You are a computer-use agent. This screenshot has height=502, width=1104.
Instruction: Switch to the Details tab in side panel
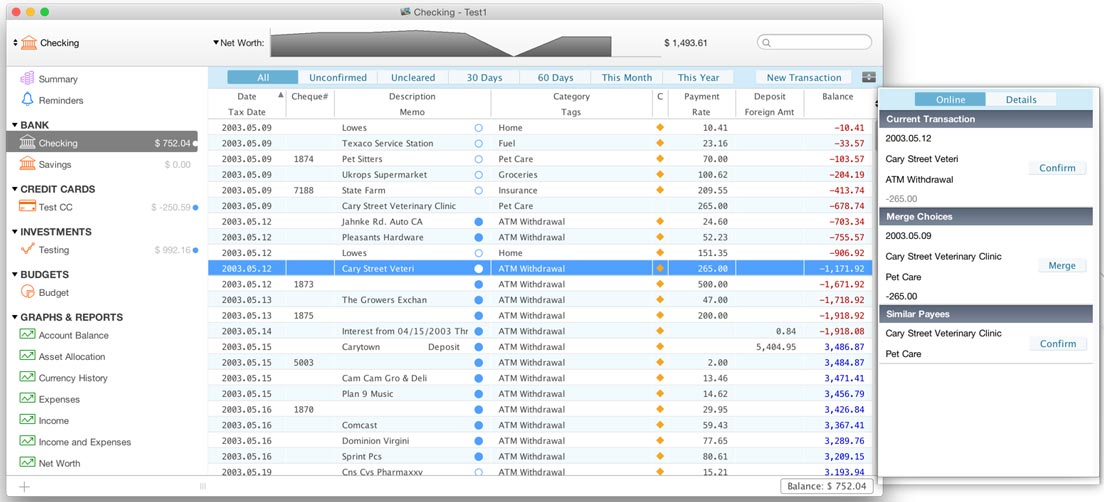point(1021,99)
